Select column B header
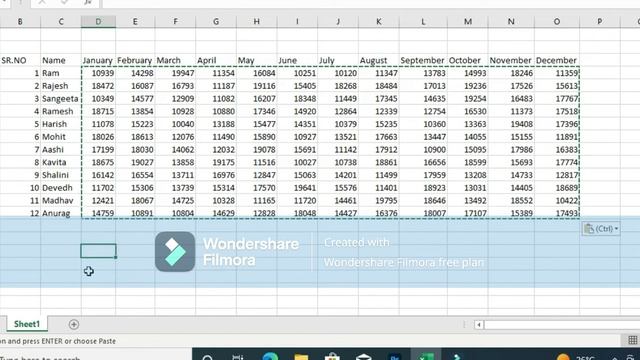Viewport: 640px width, 360px height. click(x=20, y=22)
